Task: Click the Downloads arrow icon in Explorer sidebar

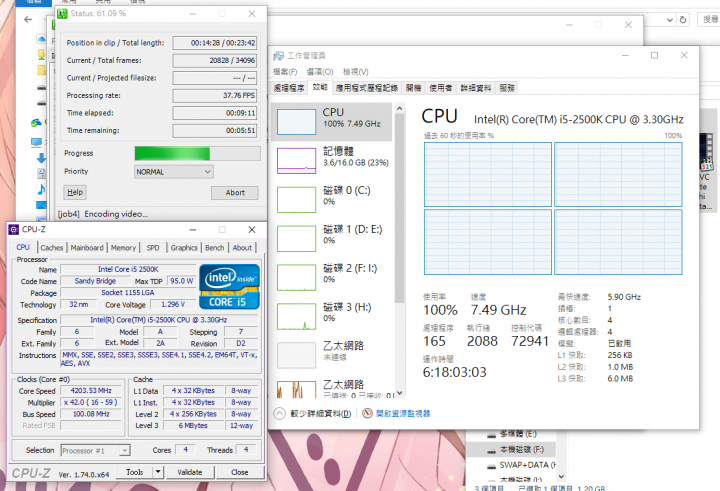Action: pyautogui.click(x=41, y=158)
